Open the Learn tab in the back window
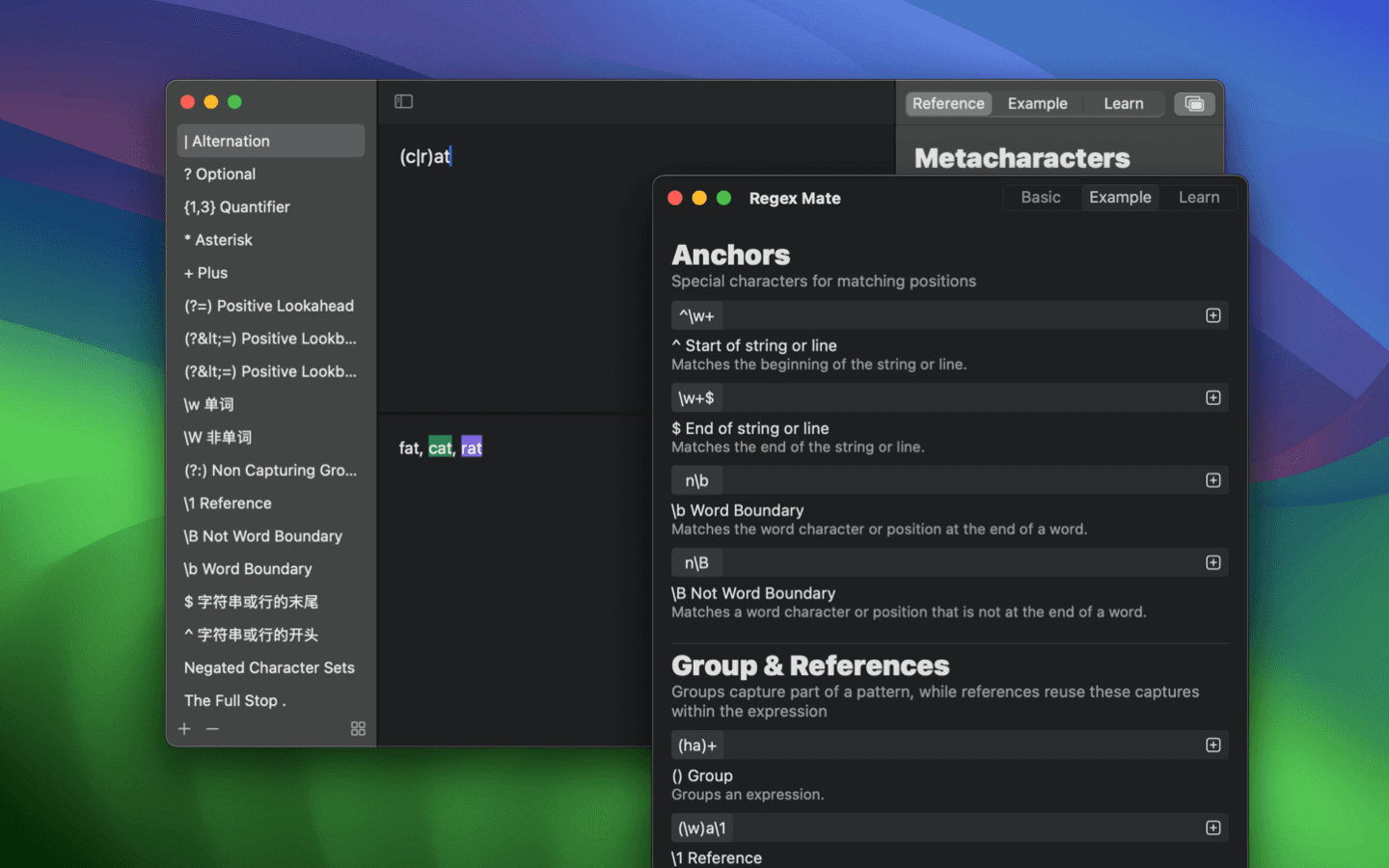This screenshot has height=868, width=1389. pos(1124,103)
